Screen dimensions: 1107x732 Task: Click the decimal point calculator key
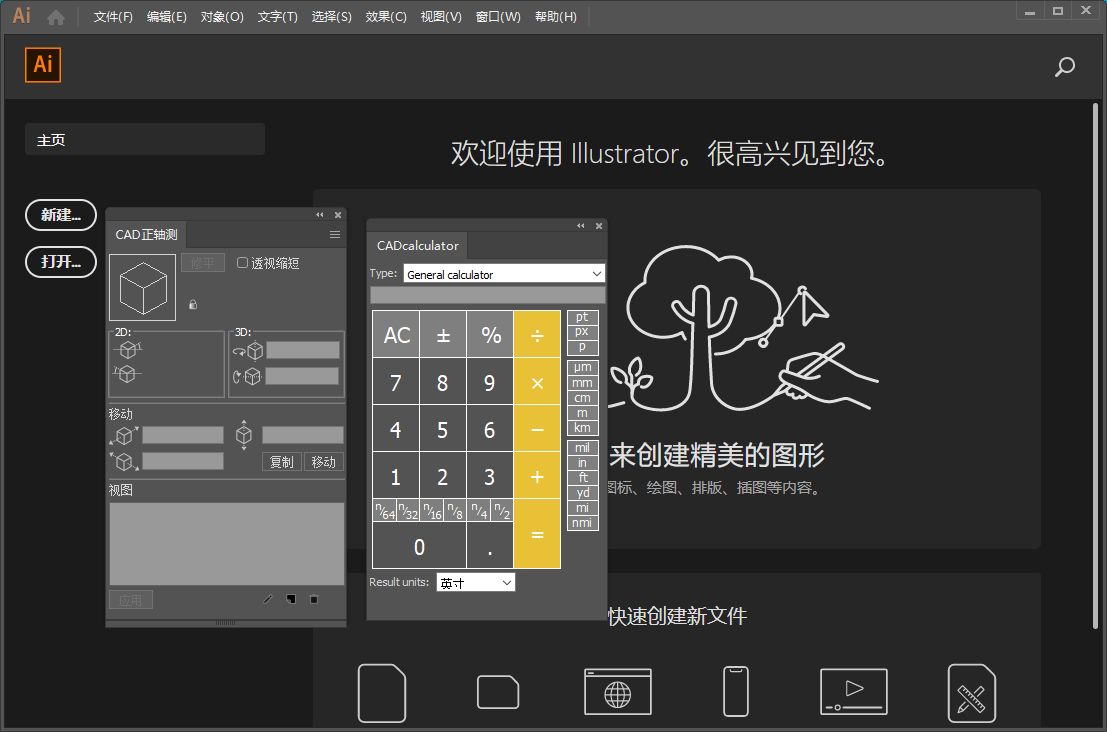point(490,546)
